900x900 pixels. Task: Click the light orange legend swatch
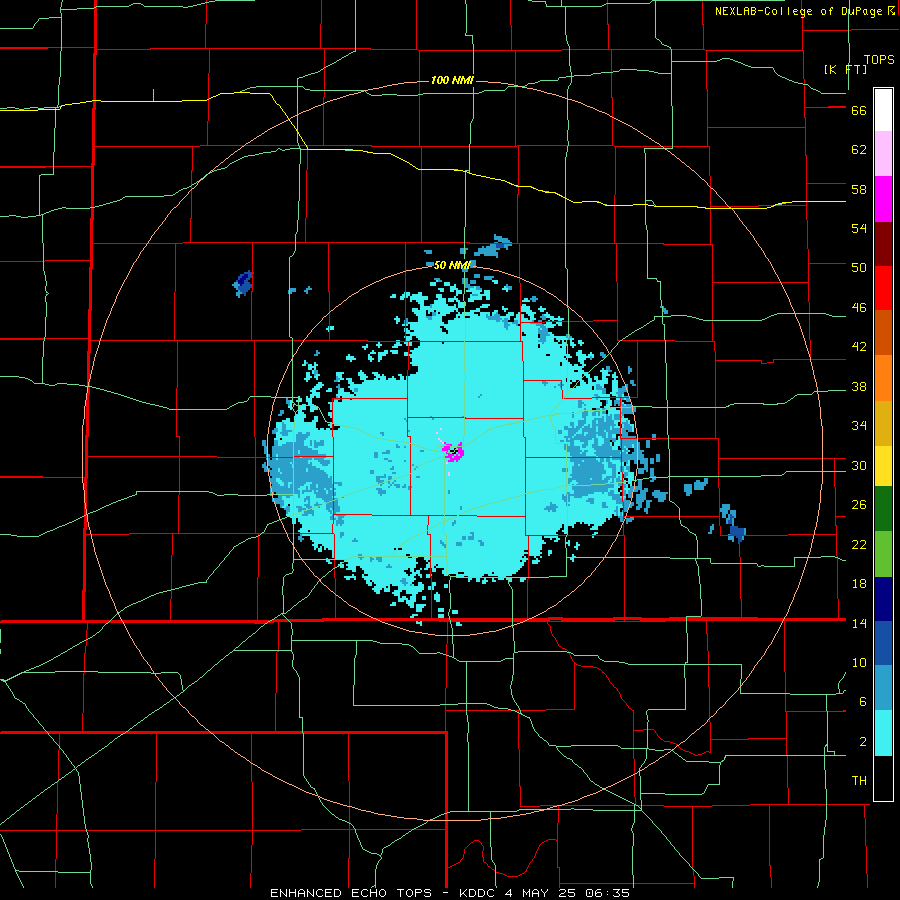[883, 378]
